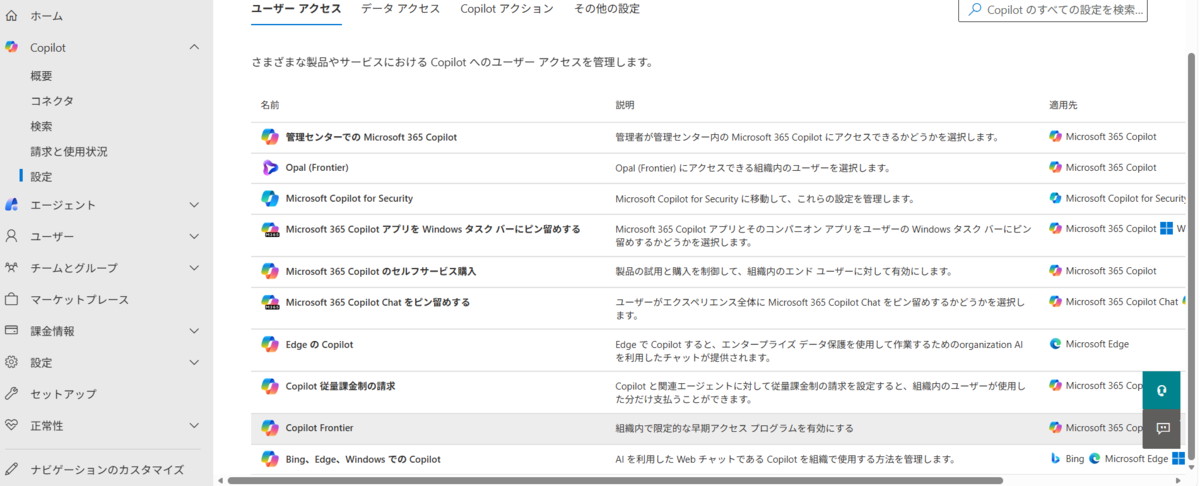Click the Microsoft Copilot for Security row icon
This screenshot has width=1200, height=486.
(x=270, y=199)
